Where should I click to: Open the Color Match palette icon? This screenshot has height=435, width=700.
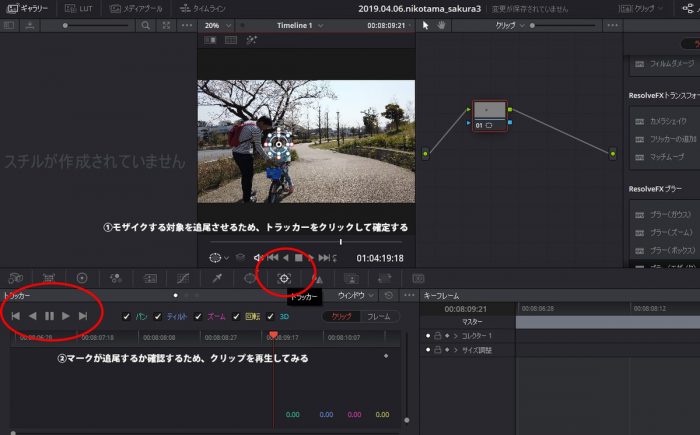(x=49, y=278)
